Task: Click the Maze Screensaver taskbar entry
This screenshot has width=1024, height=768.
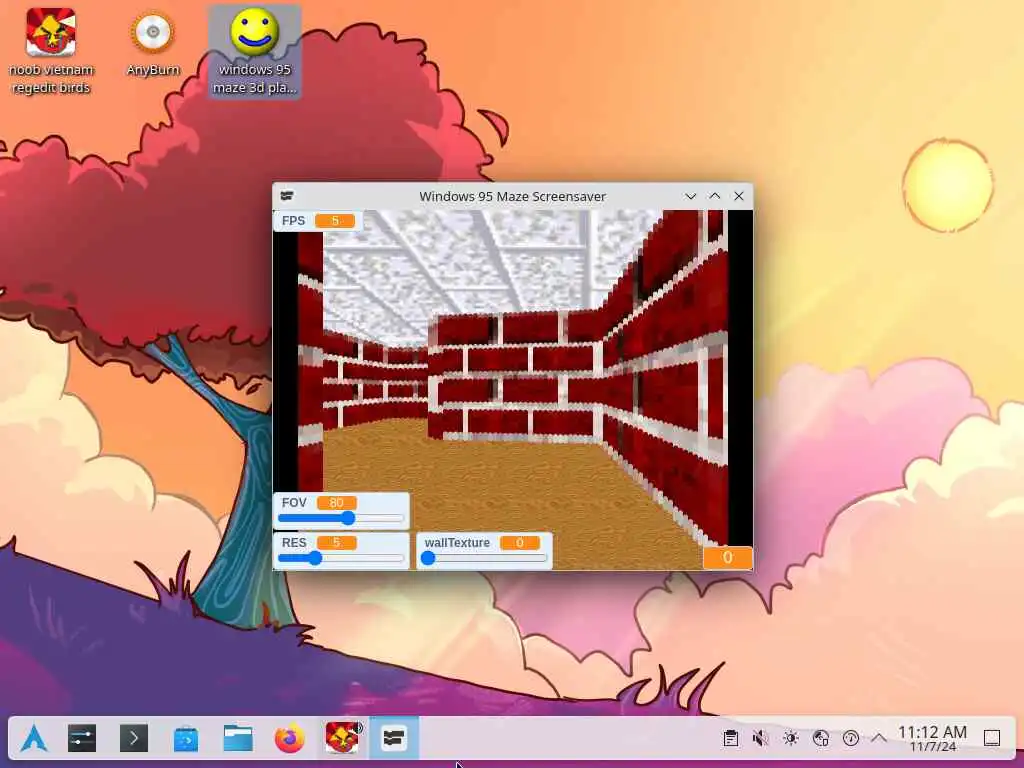Action: pos(394,739)
